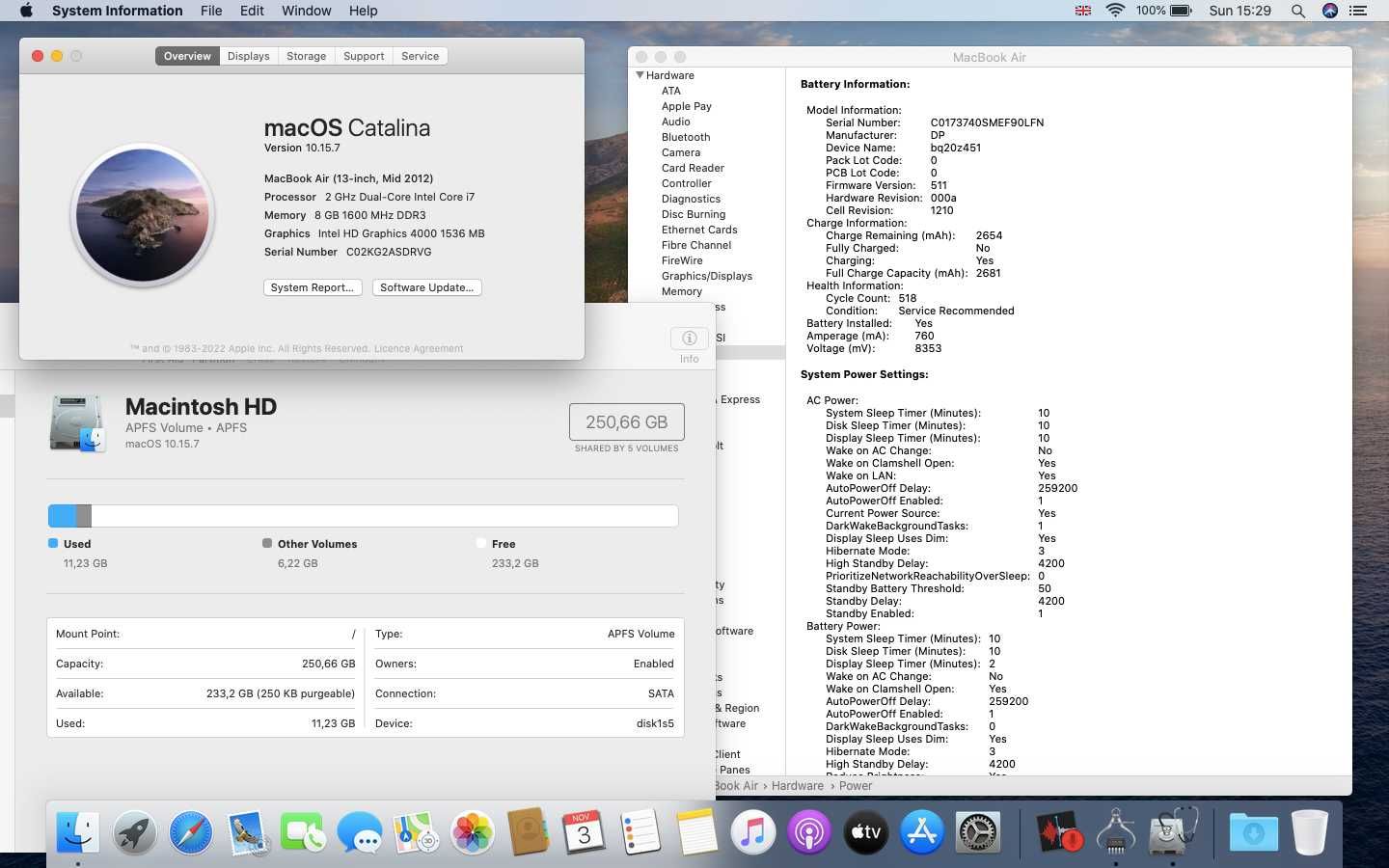Switch to the Storage tab
Viewport: 1389px width, 868px height.
point(306,56)
